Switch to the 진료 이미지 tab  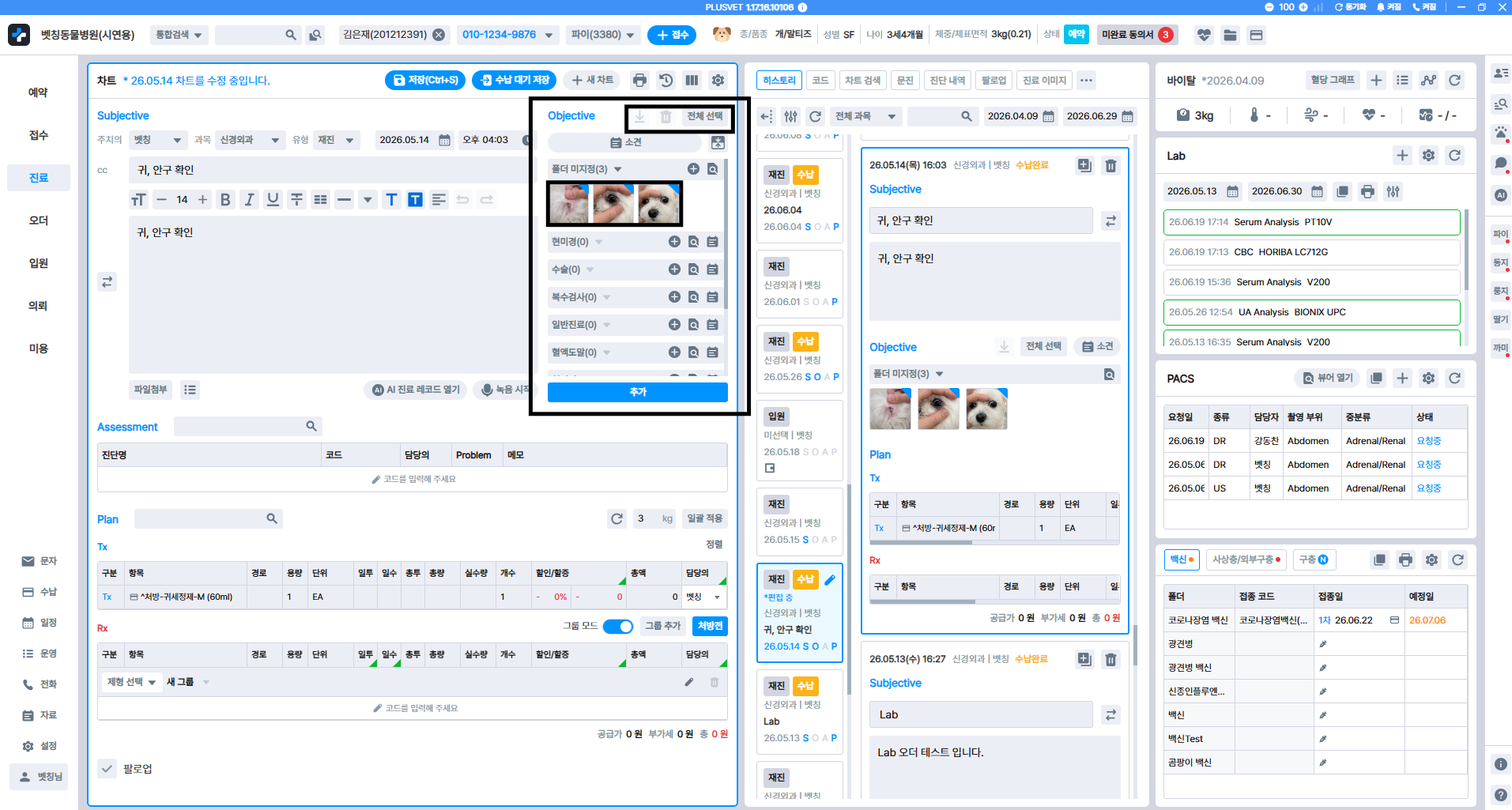coord(1044,80)
